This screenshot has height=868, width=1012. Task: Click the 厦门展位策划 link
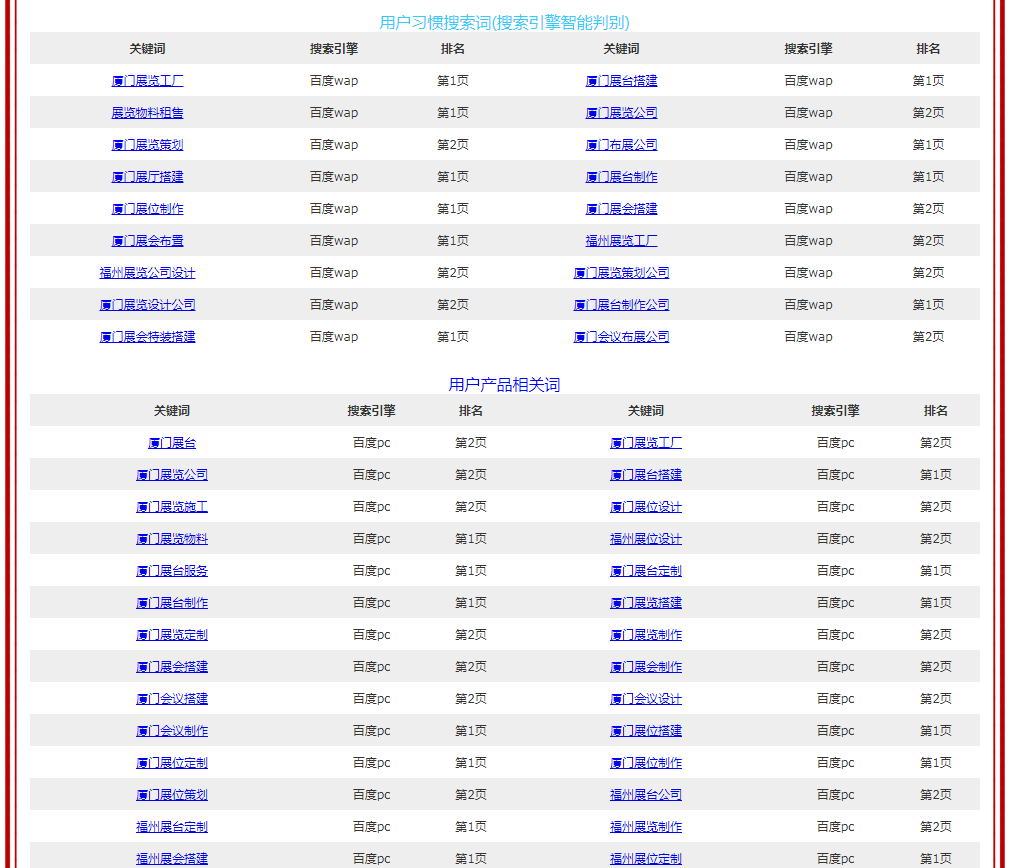pyautogui.click(x=172, y=795)
